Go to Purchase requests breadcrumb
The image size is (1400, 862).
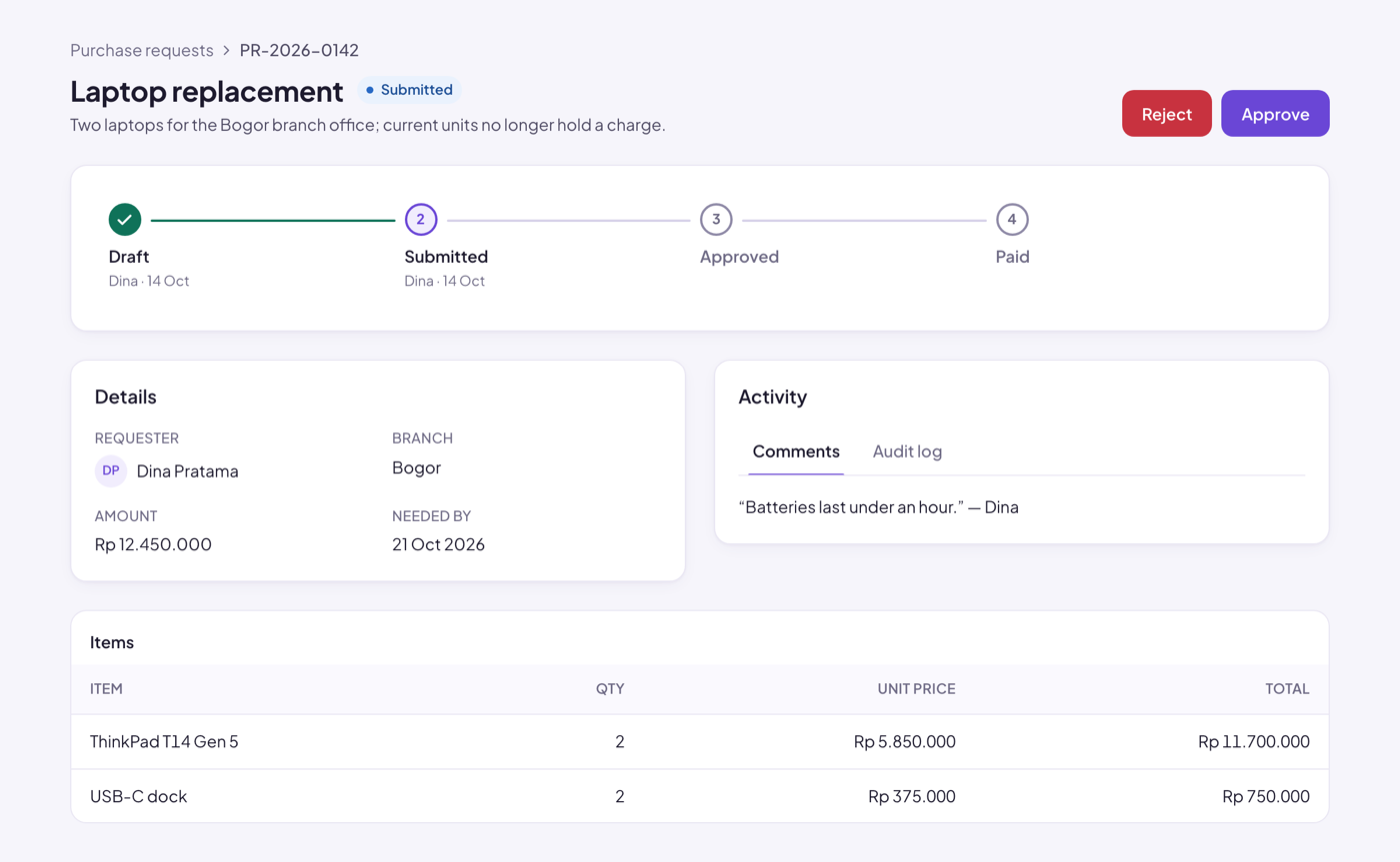(142, 50)
